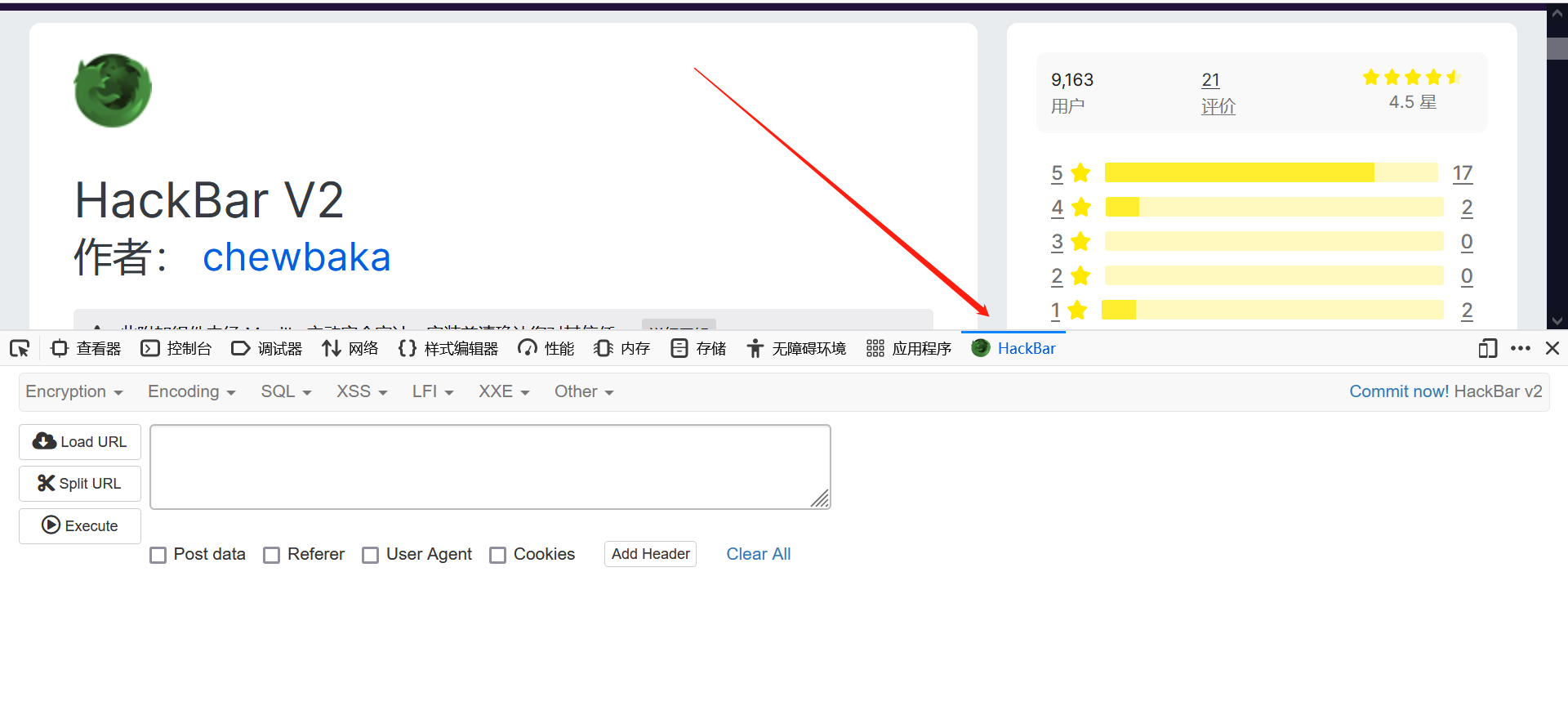Viewport: 1568px width, 706px height.
Task: Click the textarea resize handle corner
Action: point(820,498)
